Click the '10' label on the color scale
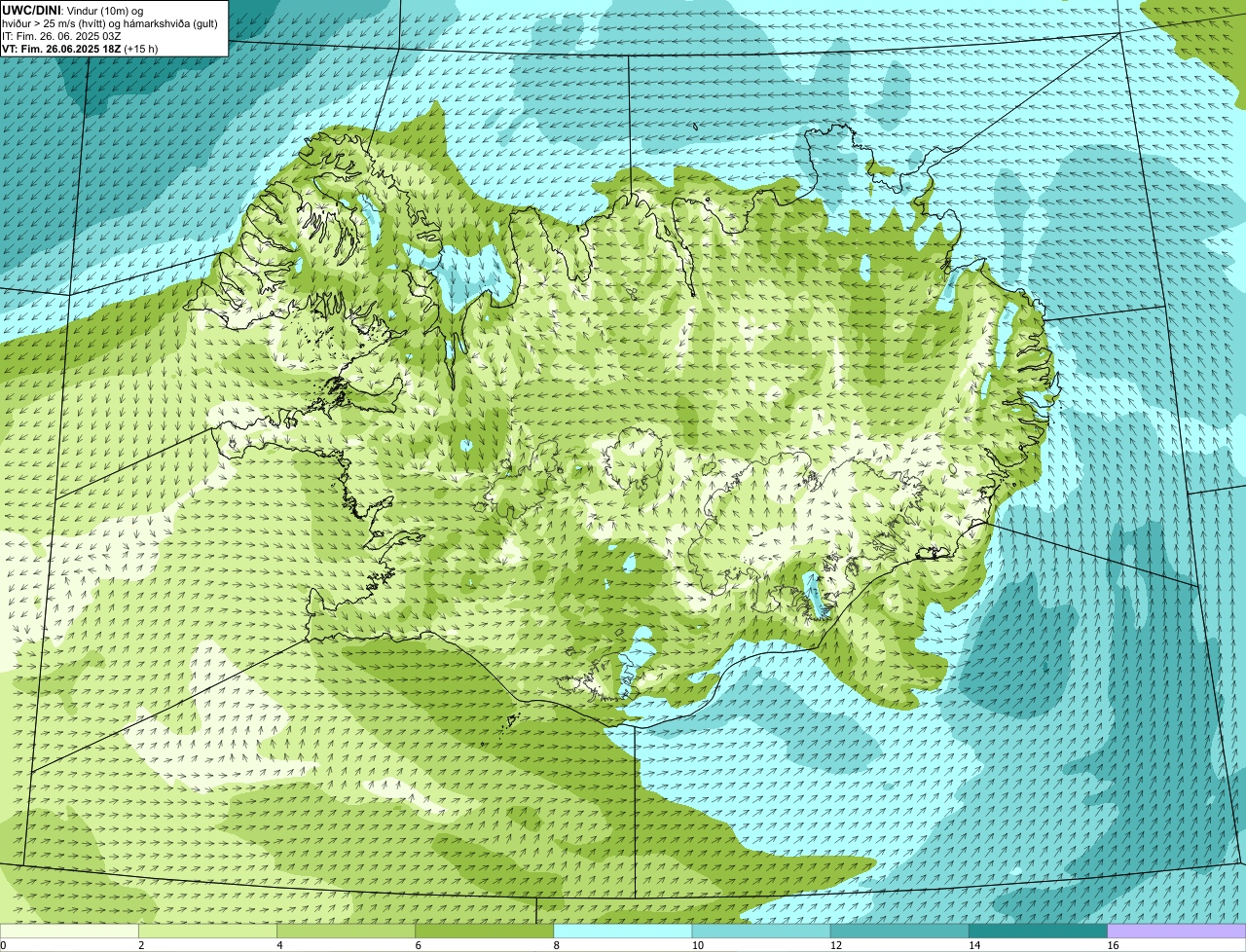The image size is (1246, 952). pyautogui.click(x=697, y=945)
